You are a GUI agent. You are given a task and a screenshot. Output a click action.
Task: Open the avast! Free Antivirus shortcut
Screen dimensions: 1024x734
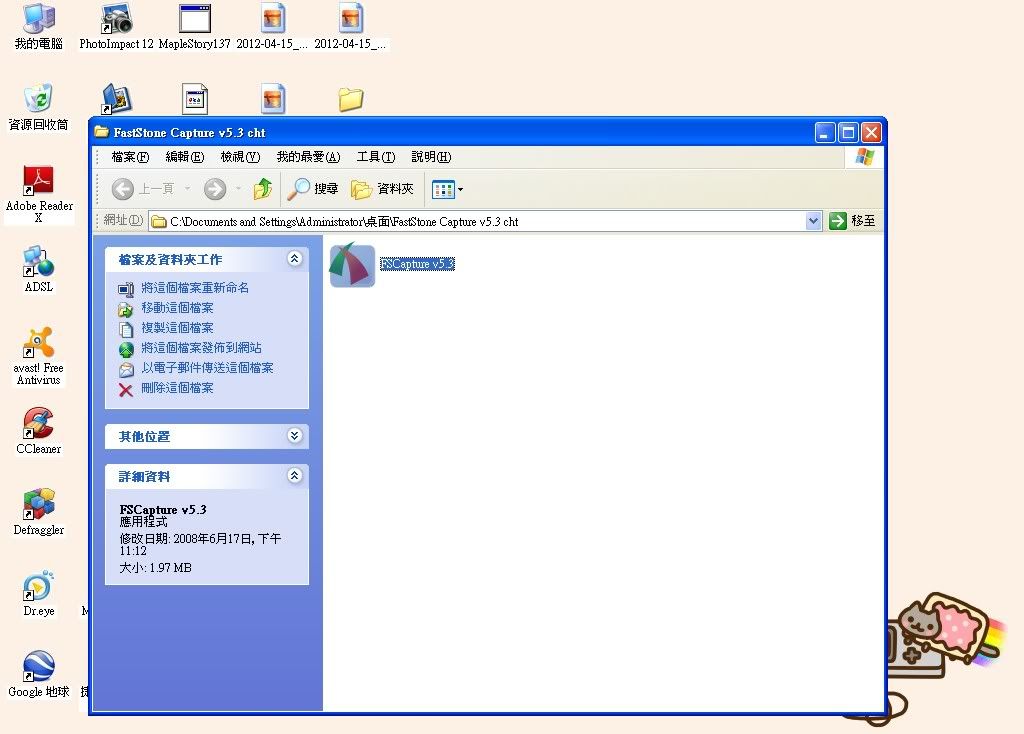point(38,344)
